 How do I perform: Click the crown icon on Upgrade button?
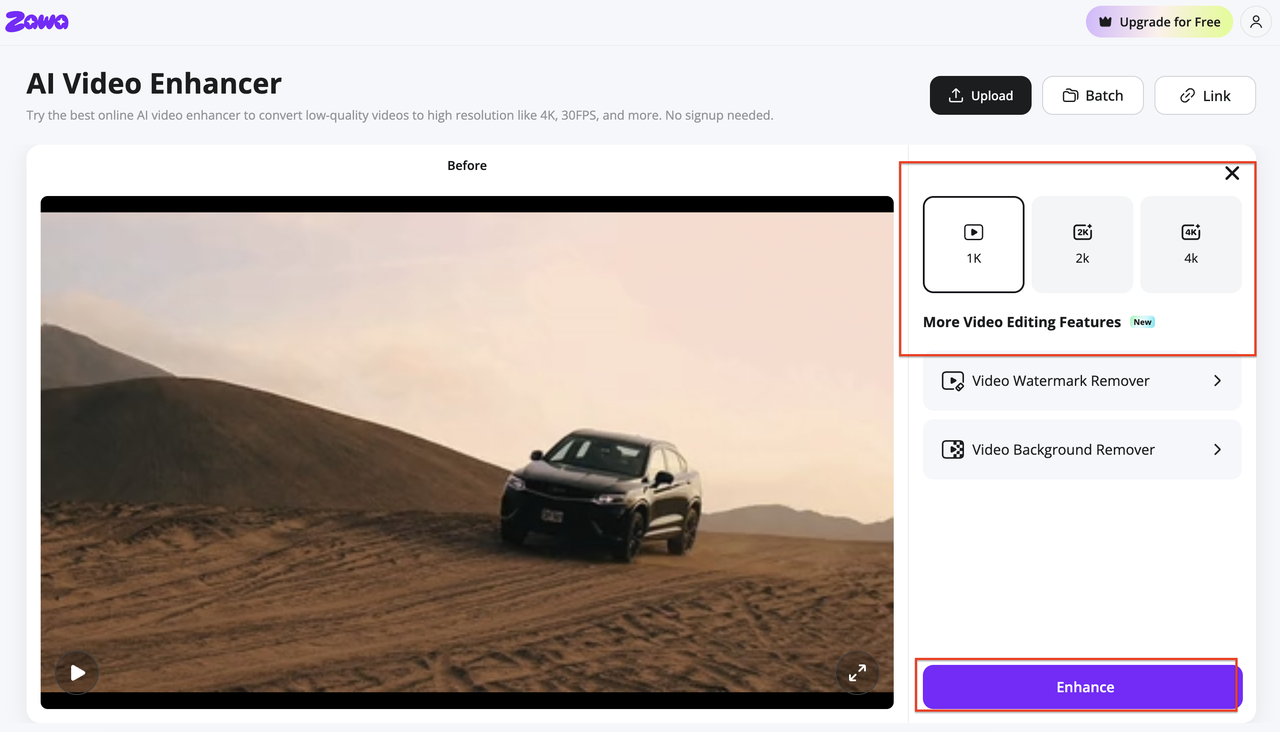(1105, 22)
